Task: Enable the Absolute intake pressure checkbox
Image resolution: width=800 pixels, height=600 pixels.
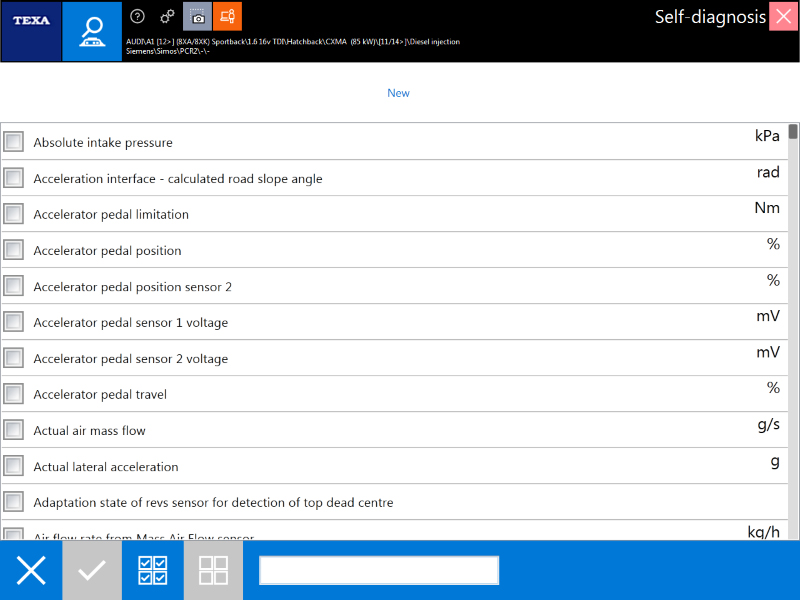Action: [x=14, y=142]
